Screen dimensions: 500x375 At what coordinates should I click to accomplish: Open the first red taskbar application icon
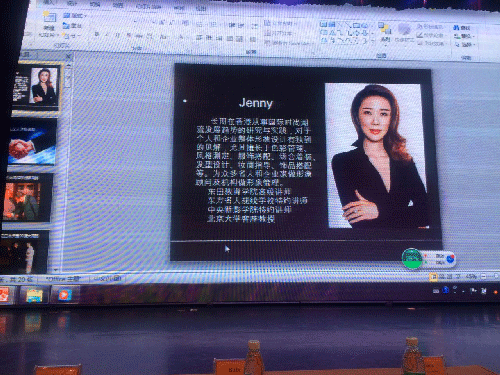point(4,295)
